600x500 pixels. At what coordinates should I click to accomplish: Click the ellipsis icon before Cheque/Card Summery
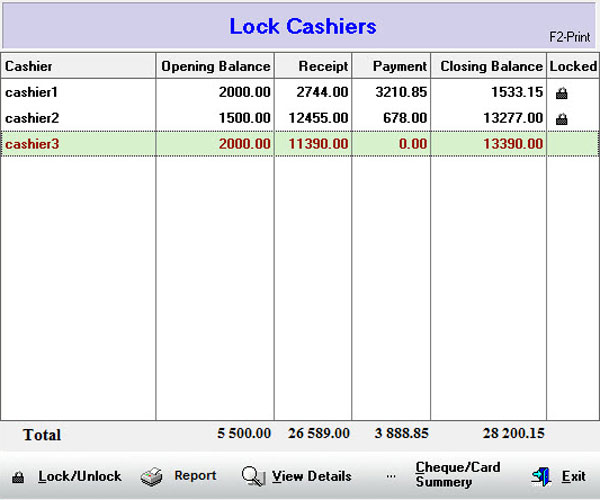click(x=391, y=477)
